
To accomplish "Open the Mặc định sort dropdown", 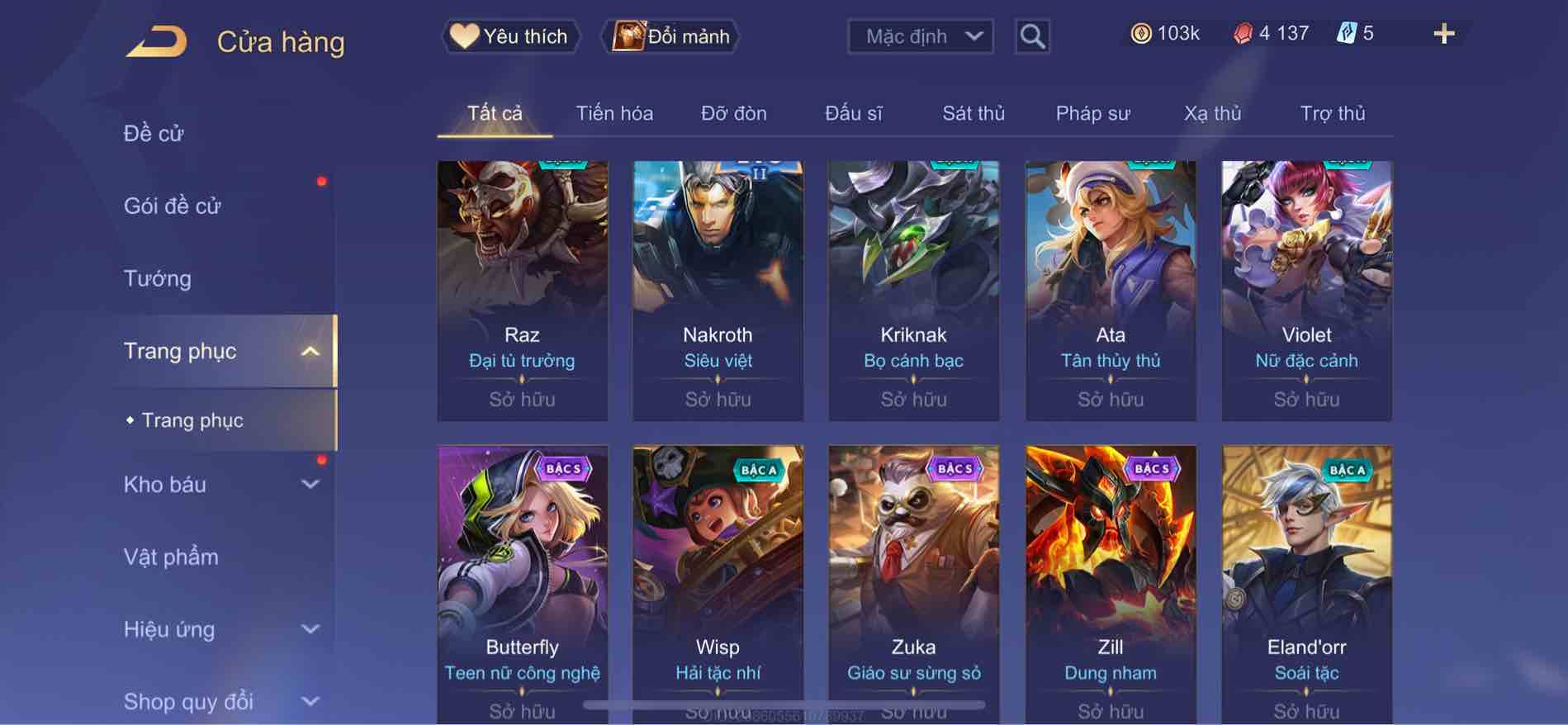I will 921,36.
